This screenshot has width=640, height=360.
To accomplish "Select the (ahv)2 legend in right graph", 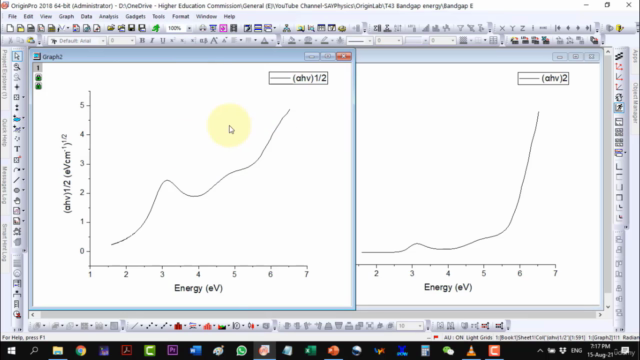I will click(x=543, y=78).
